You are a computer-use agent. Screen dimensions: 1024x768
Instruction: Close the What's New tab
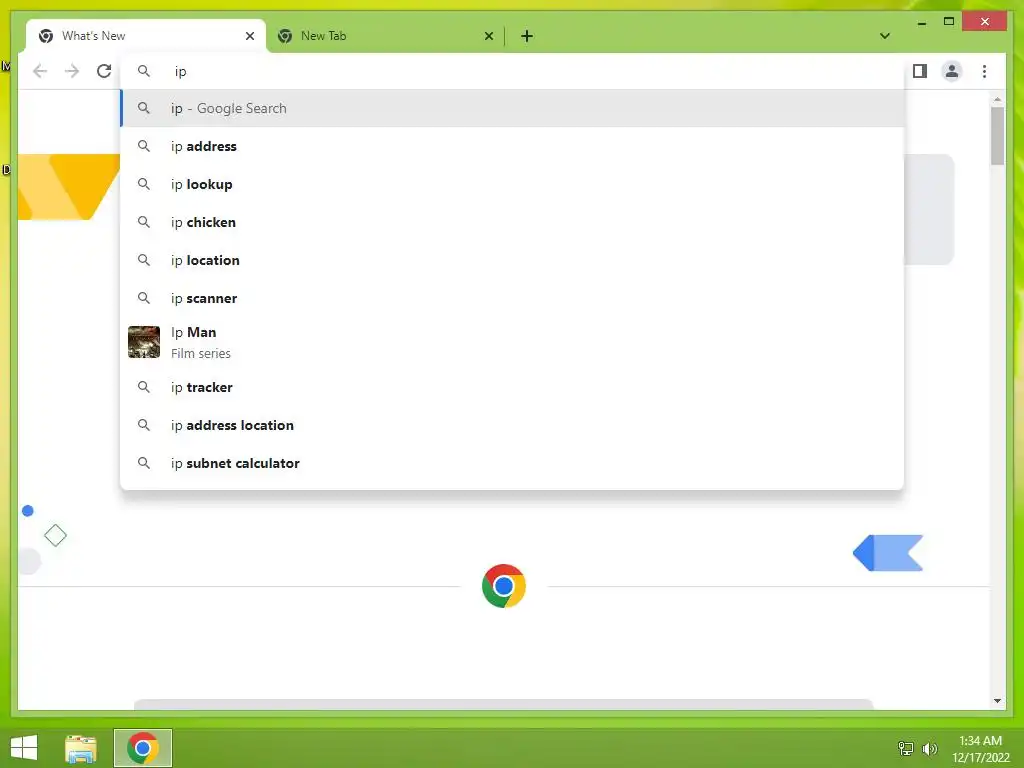(x=249, y=36)
